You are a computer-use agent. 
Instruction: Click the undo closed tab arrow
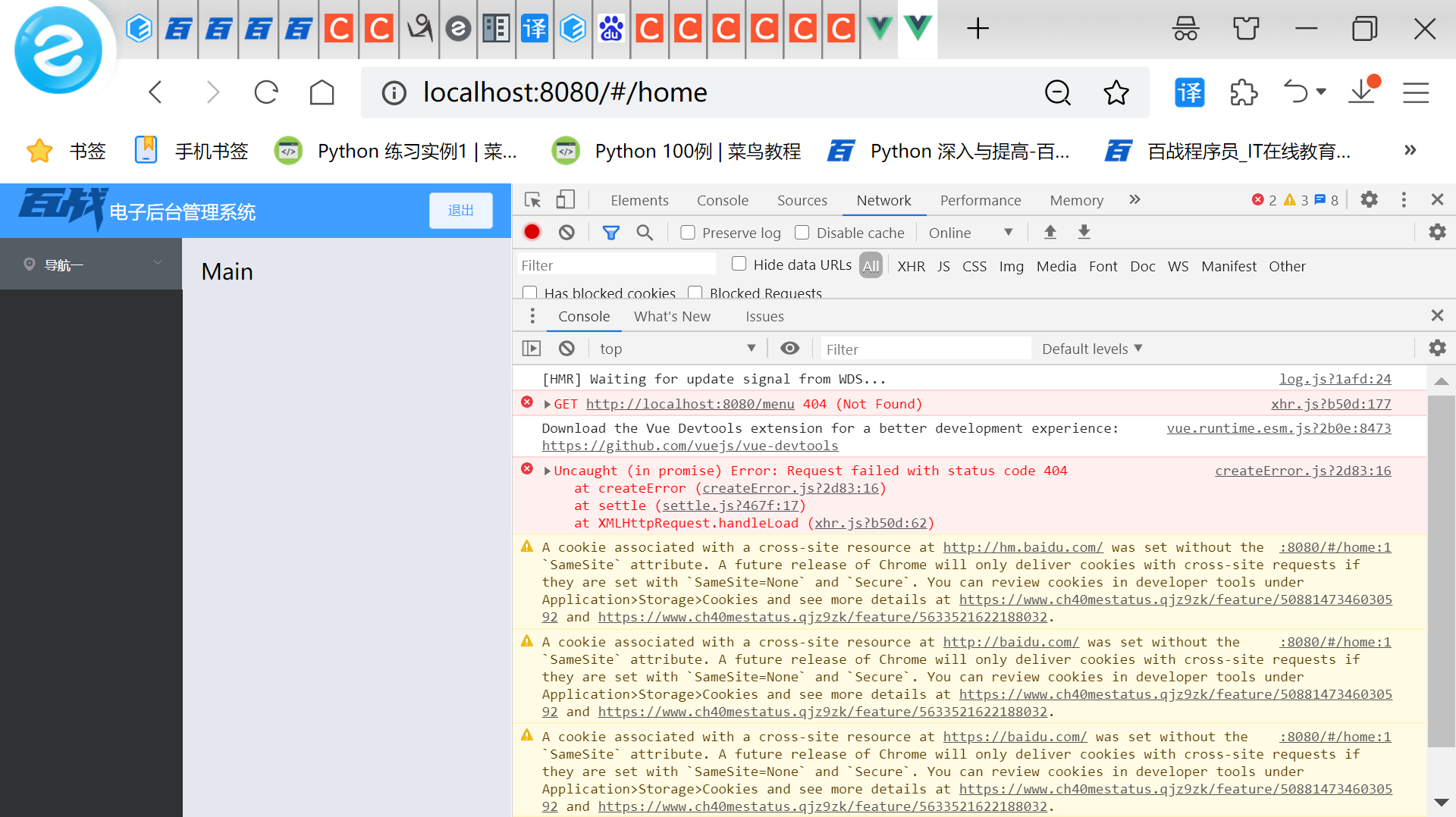pyautogui.click(x=1296, y=92)
